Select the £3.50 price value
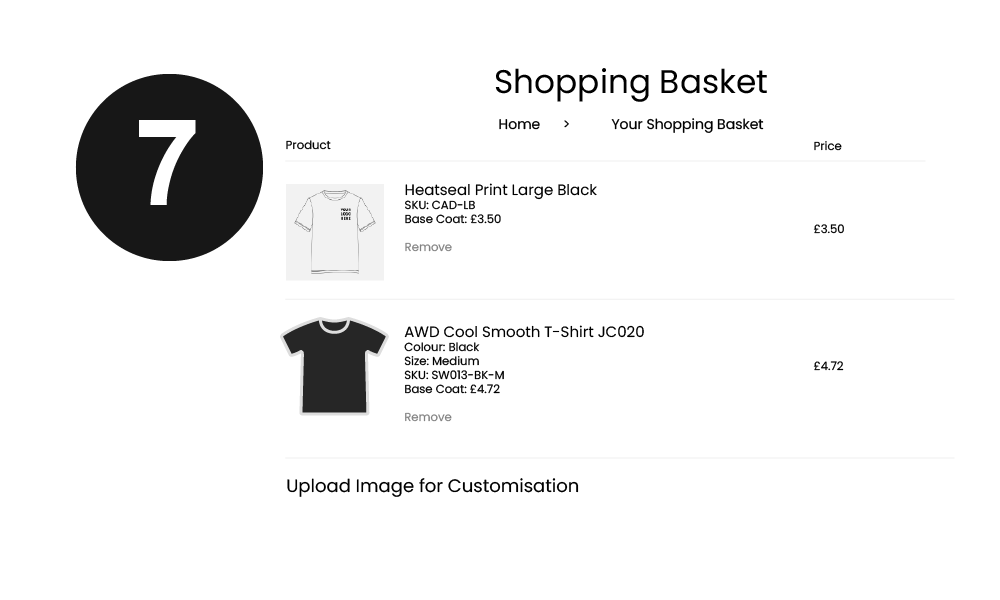 point(829,229)
